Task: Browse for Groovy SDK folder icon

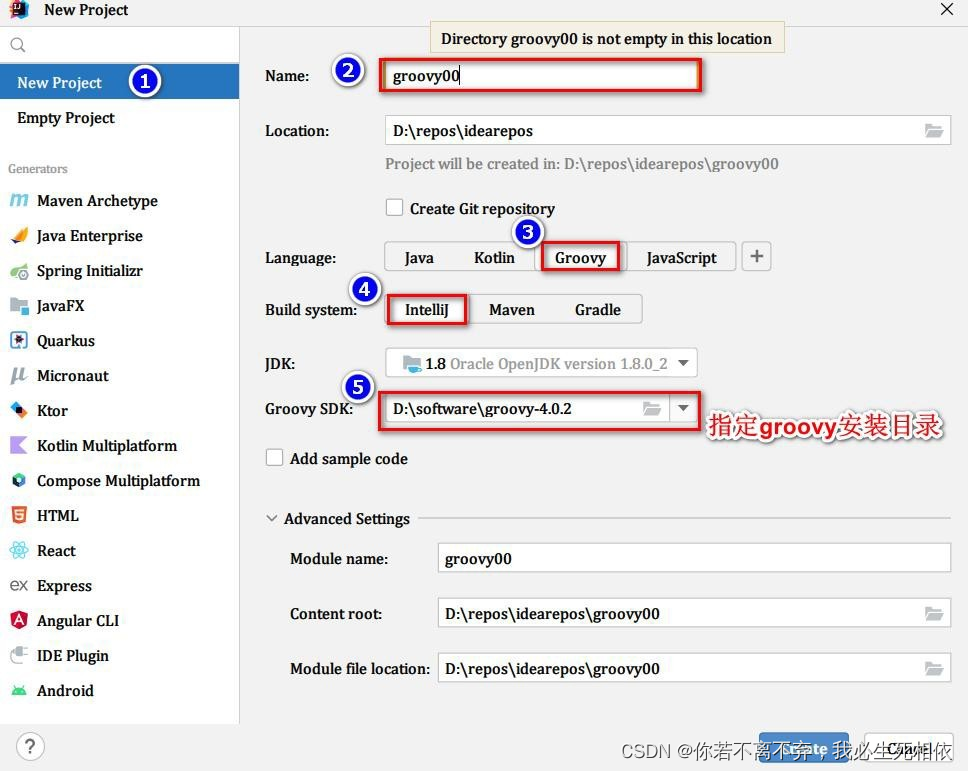Action: [x=652, y=409]
